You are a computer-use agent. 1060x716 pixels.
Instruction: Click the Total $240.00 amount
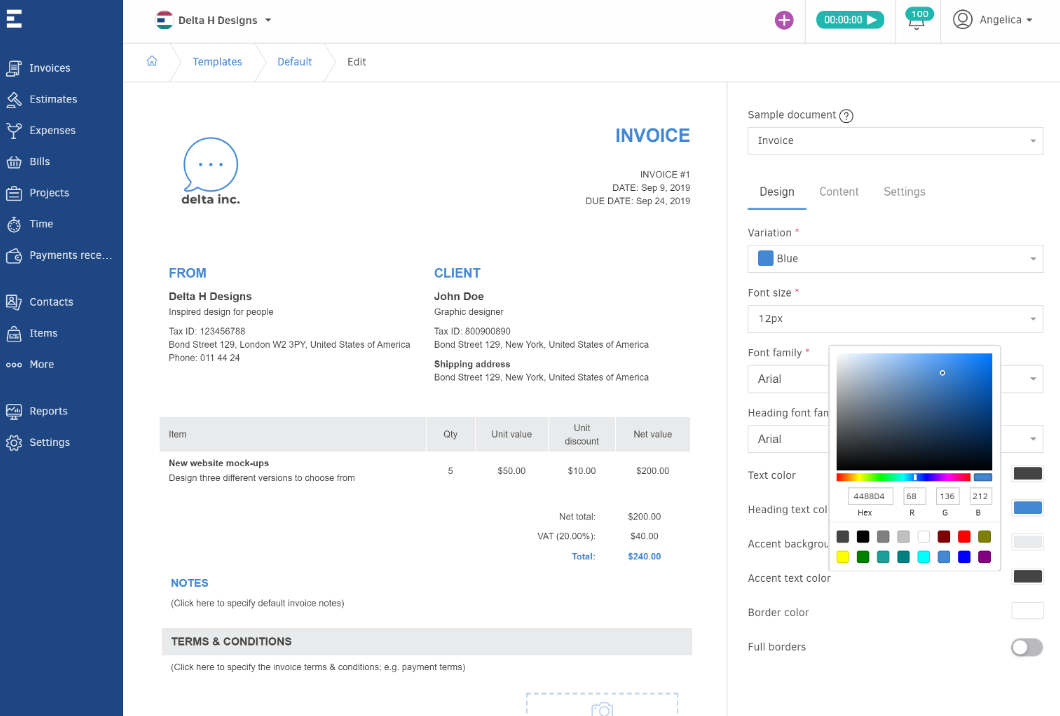[644, 556]
